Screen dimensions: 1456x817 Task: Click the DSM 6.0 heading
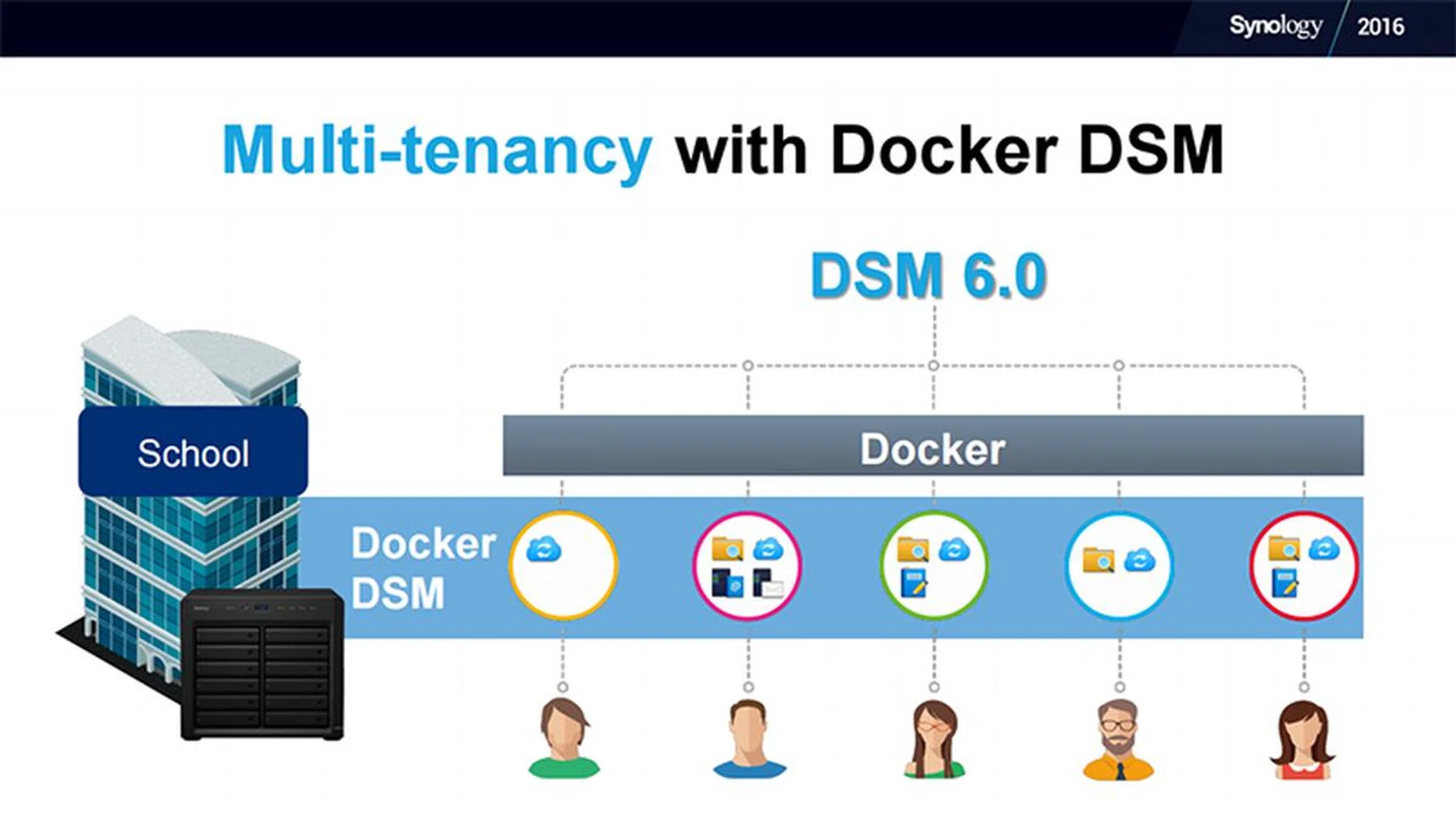point(928,275)
